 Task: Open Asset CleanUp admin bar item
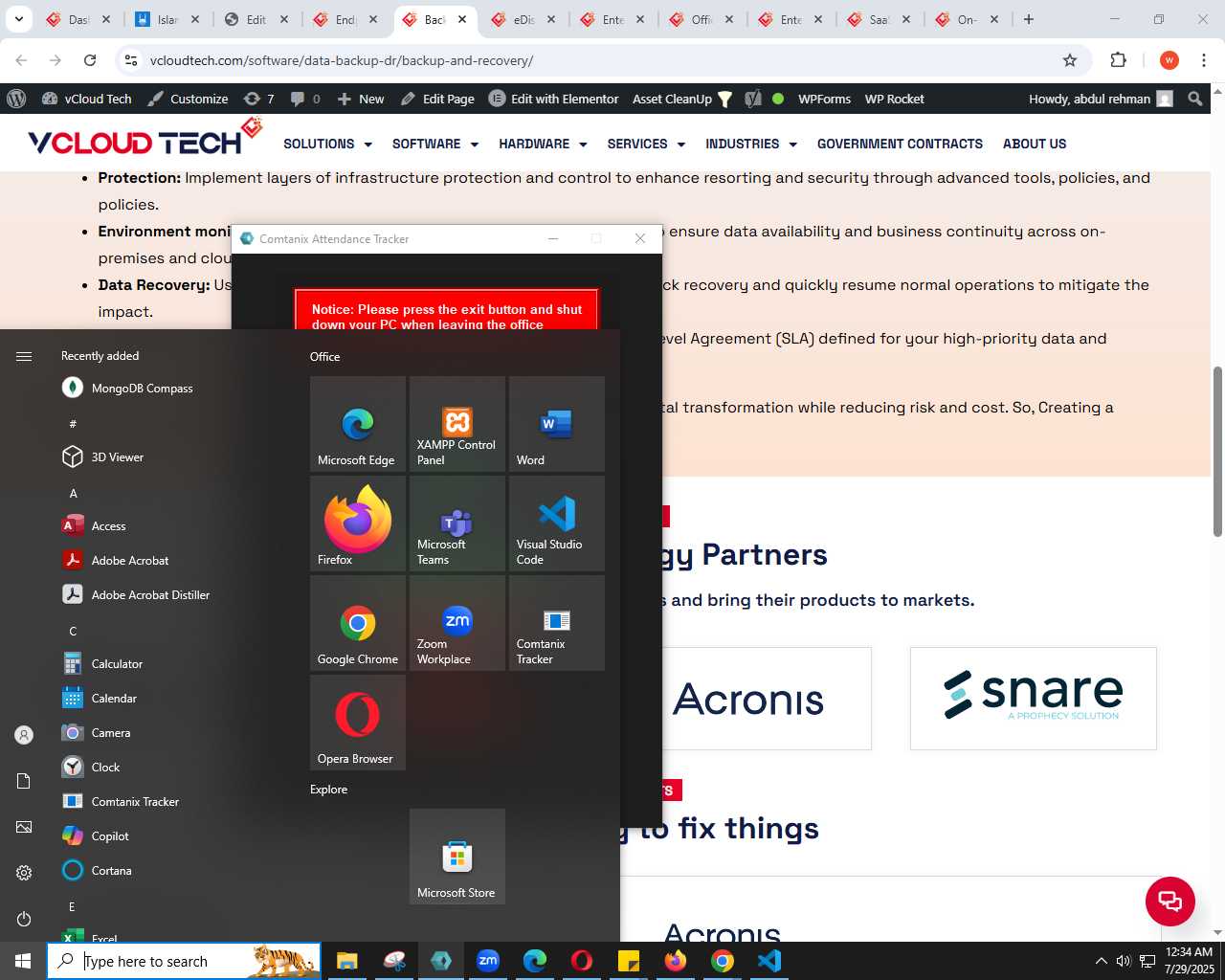click(681, 99)
